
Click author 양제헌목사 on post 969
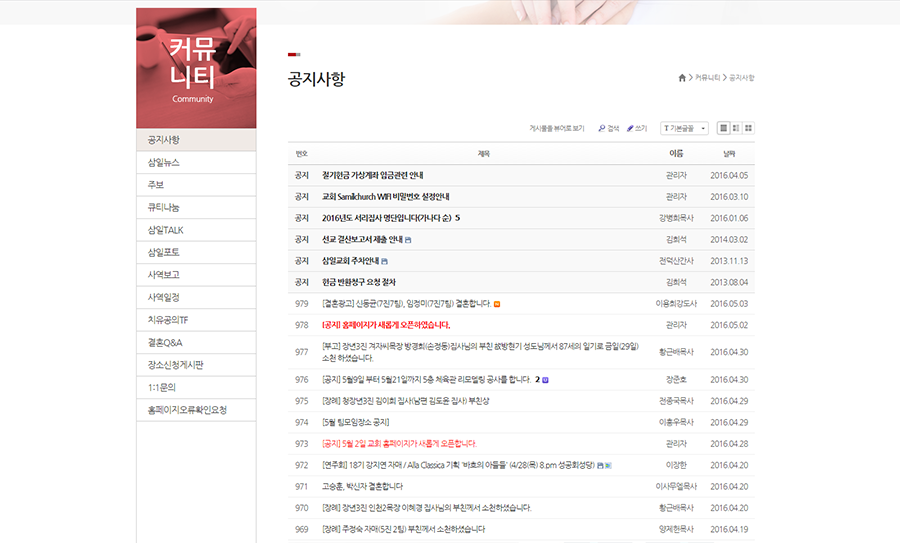(x=676, y=529)
